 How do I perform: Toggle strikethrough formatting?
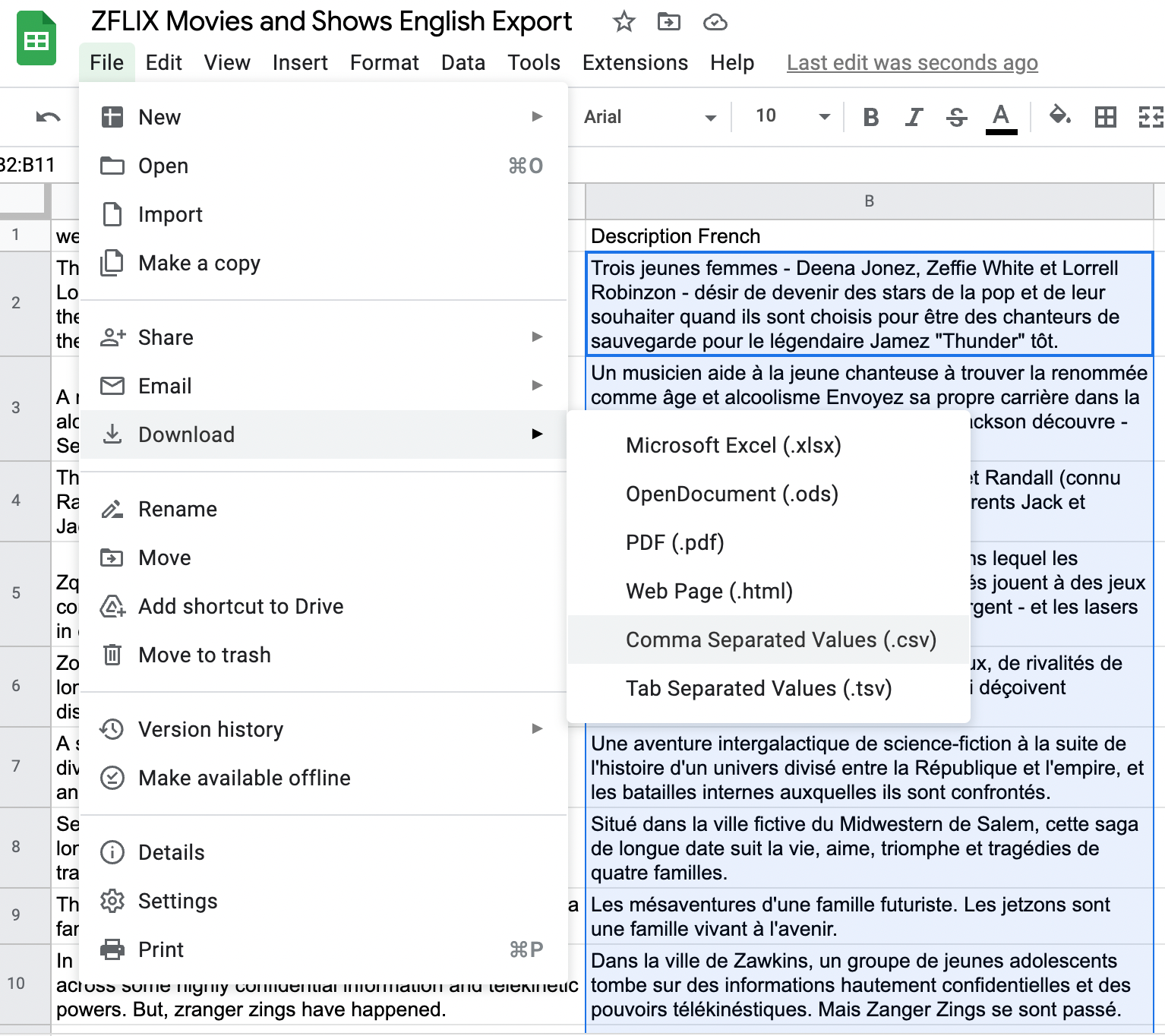tap(956, 117)
